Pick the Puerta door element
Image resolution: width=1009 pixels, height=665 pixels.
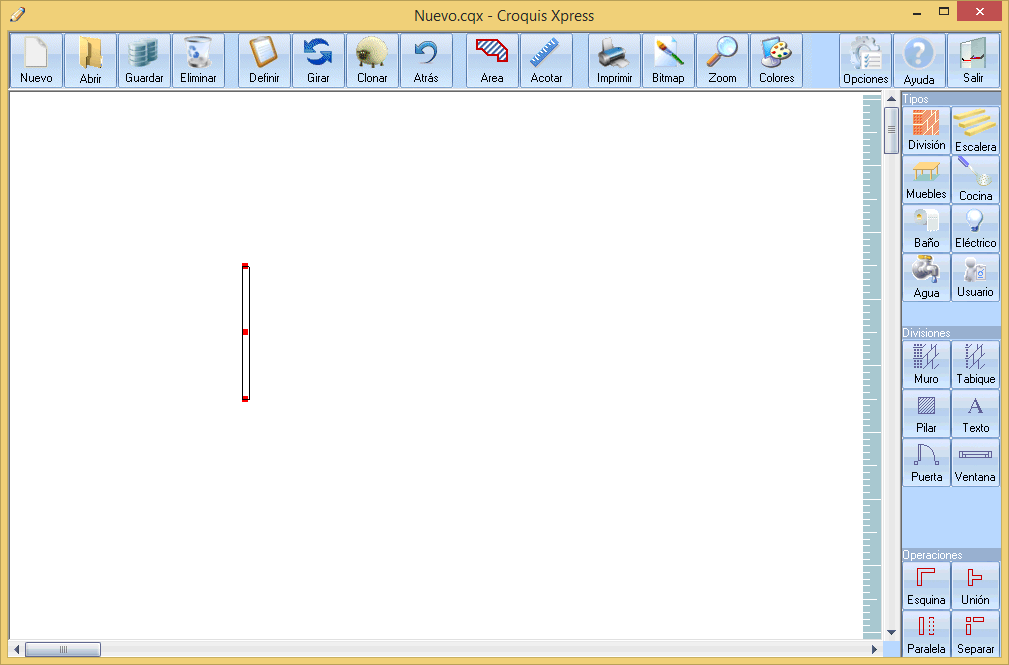click(926, 462)
